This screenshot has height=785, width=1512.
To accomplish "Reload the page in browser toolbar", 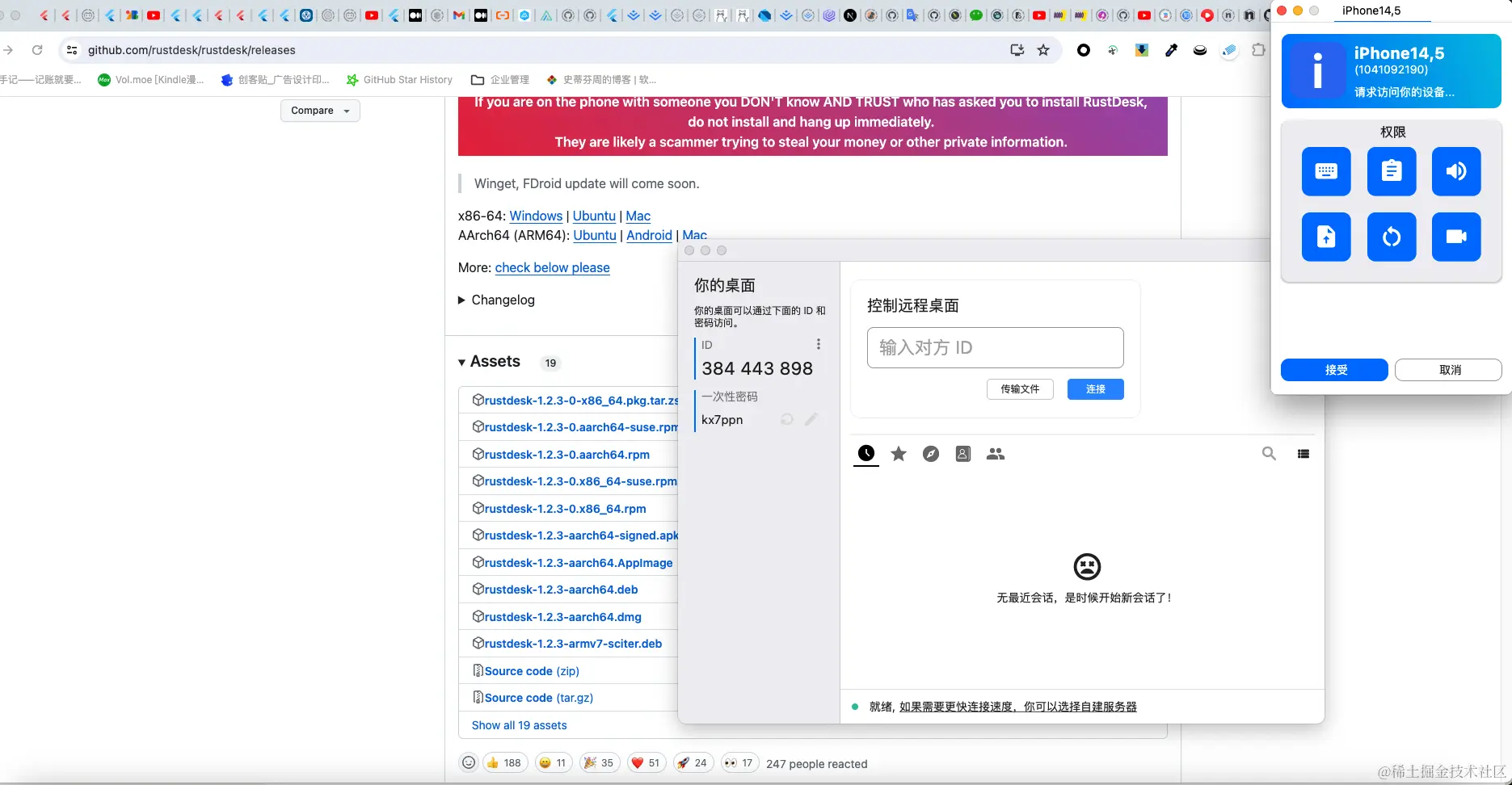I will pyautogui.click(x=37, y=50).
